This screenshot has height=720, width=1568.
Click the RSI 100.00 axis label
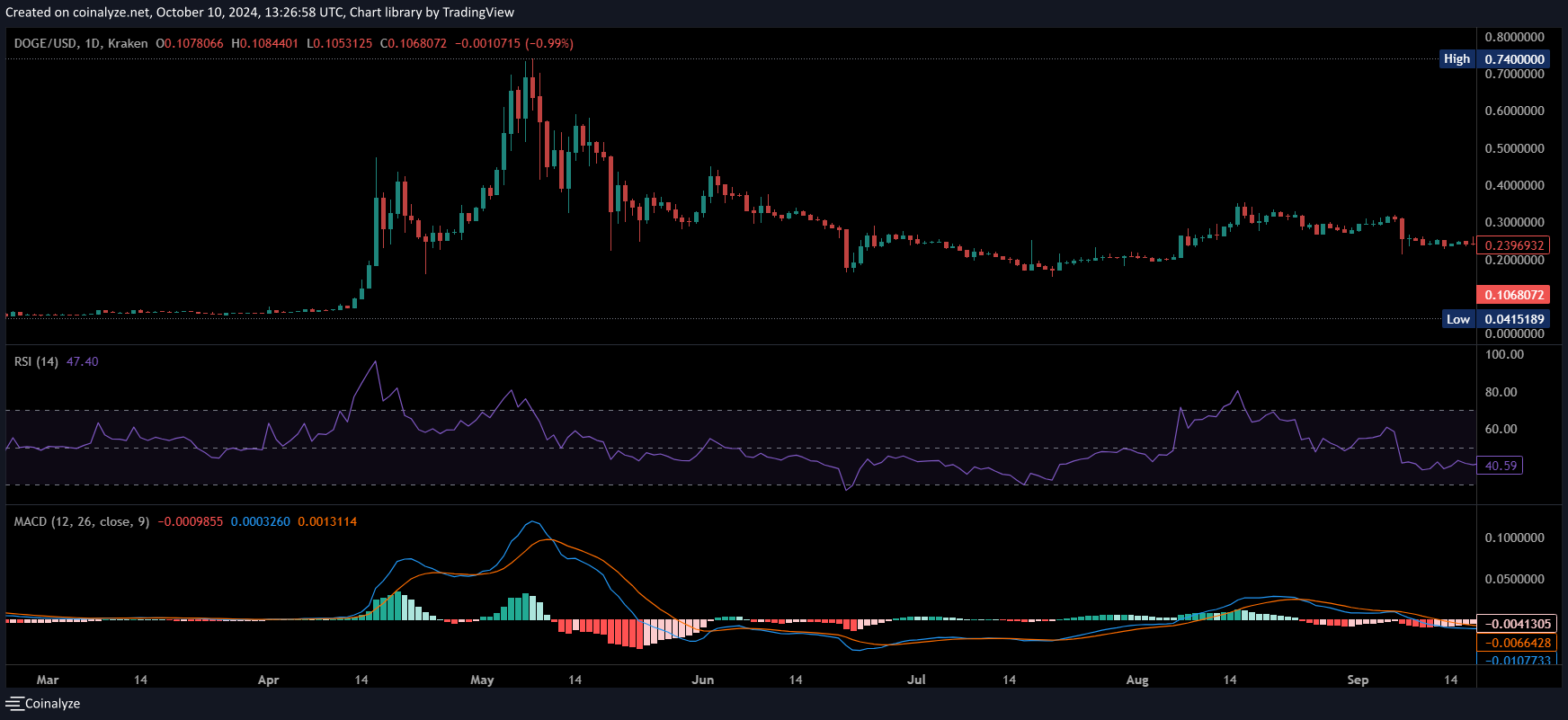point(1504,354)
